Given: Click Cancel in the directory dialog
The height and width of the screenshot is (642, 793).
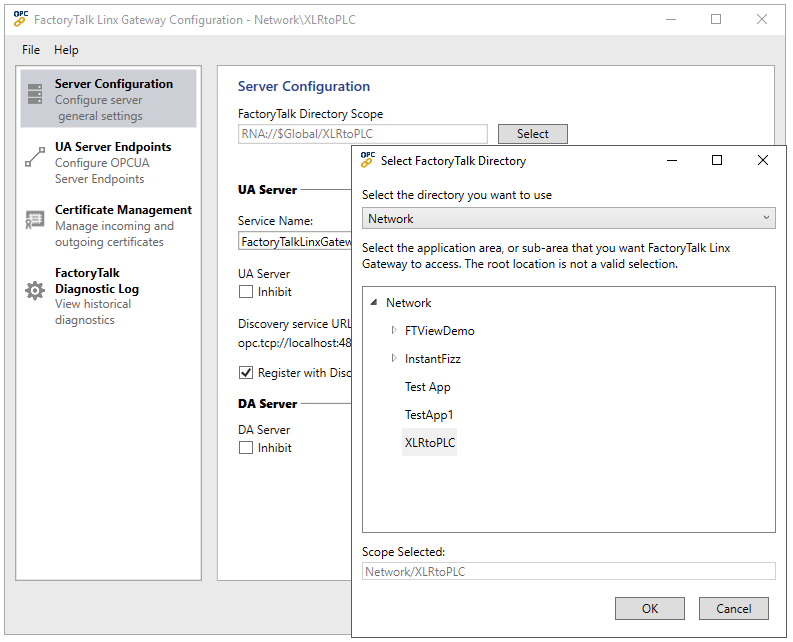Looking at the screenshot, I should [x=734, y=608].
